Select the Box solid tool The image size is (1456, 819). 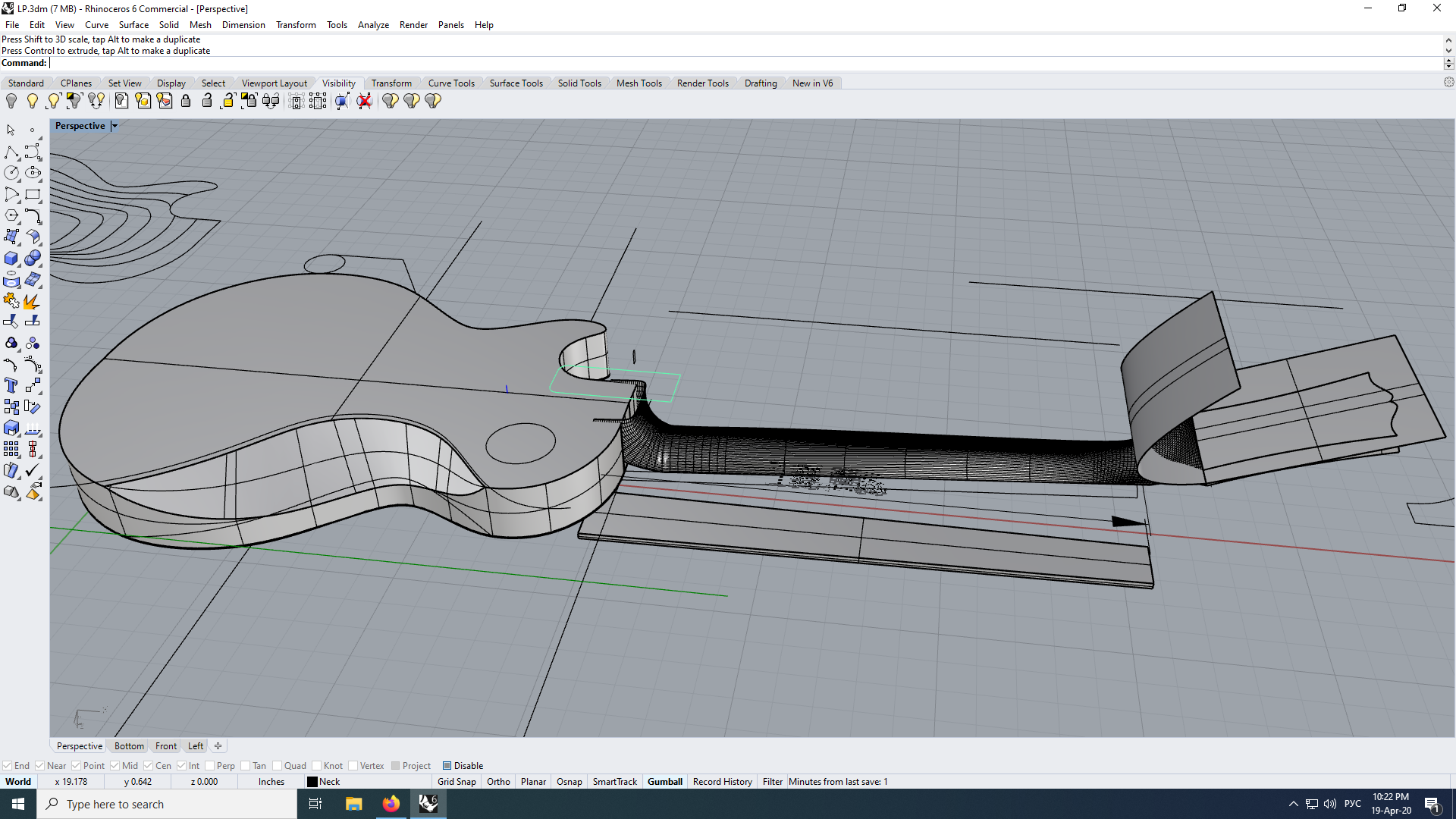click(x=11, y=259)
